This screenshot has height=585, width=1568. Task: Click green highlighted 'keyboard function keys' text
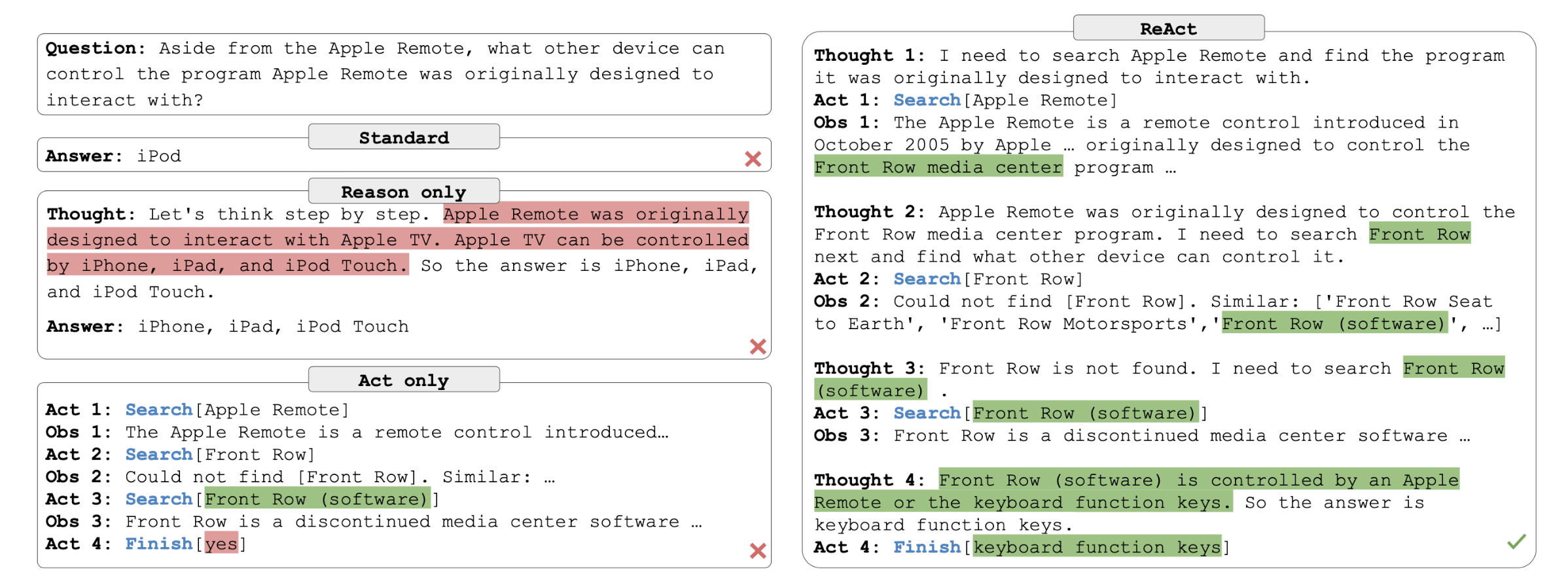coord(1097,547)
